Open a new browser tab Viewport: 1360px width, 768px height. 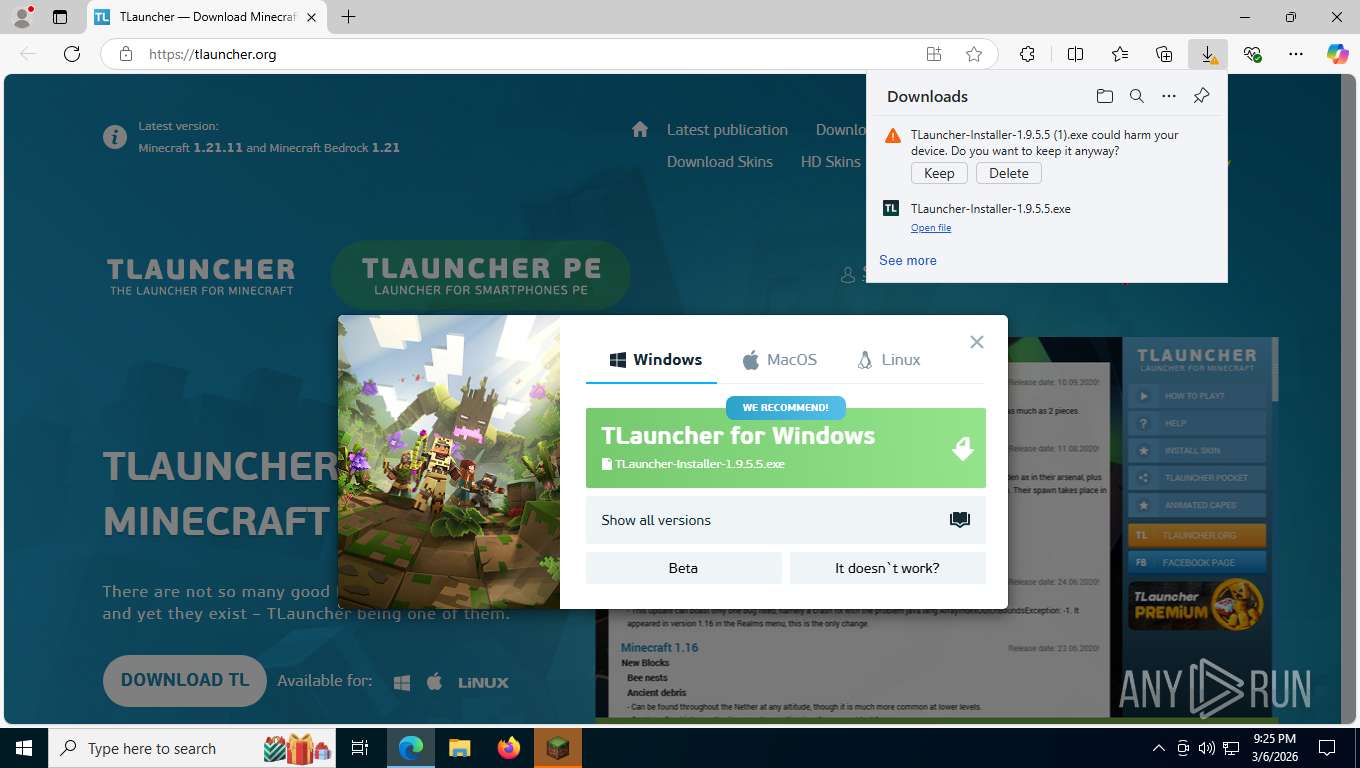(x=348, y=17)
